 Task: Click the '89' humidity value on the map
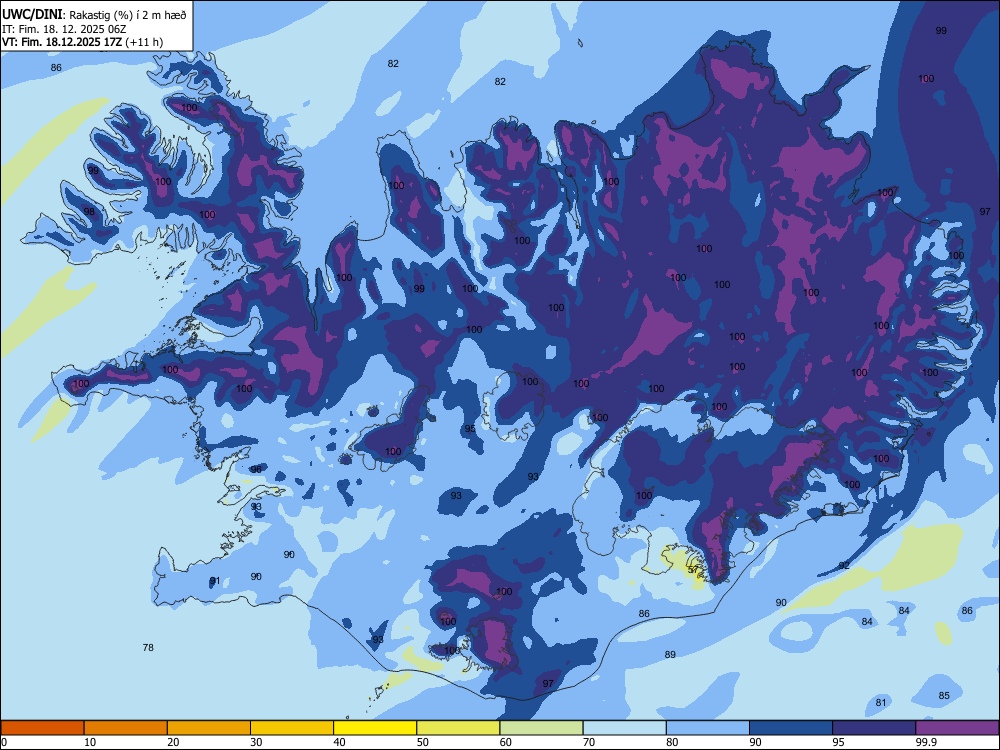click(670, 655)
